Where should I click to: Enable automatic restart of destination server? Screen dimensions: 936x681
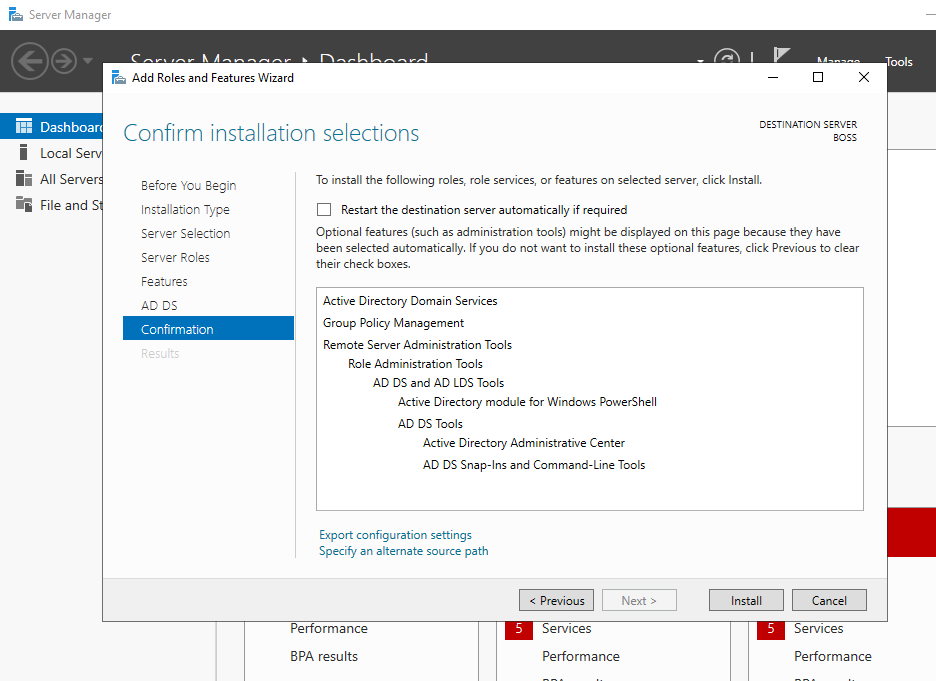pyautogui.click(x=324, y=210)
